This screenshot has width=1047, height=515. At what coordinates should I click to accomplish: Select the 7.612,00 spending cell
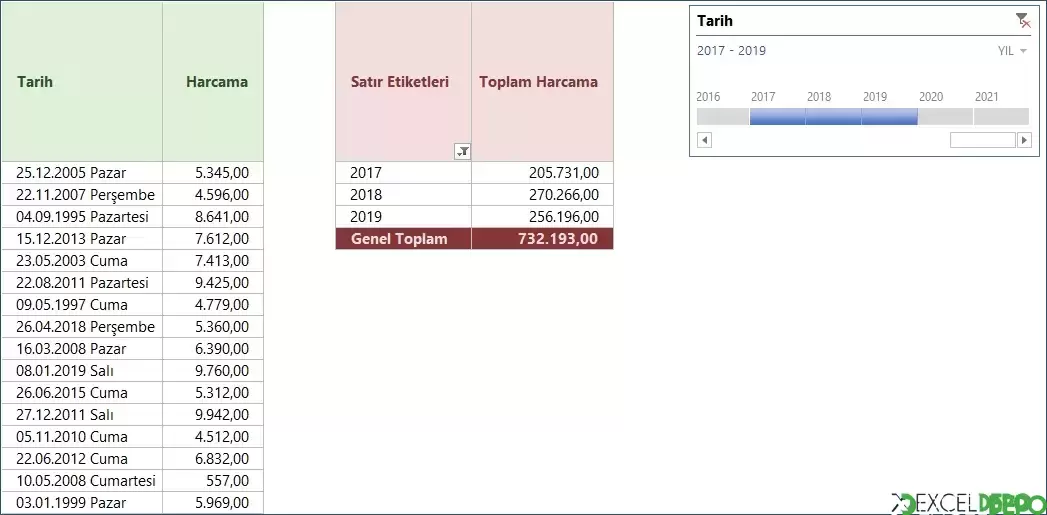[213, 239]
